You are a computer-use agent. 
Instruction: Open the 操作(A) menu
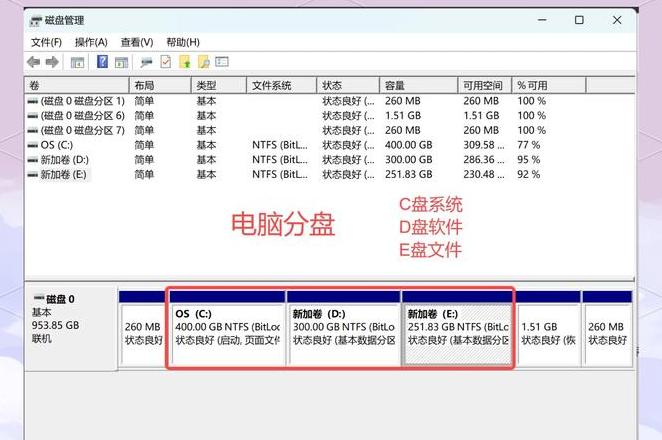[x=91, y=42]
